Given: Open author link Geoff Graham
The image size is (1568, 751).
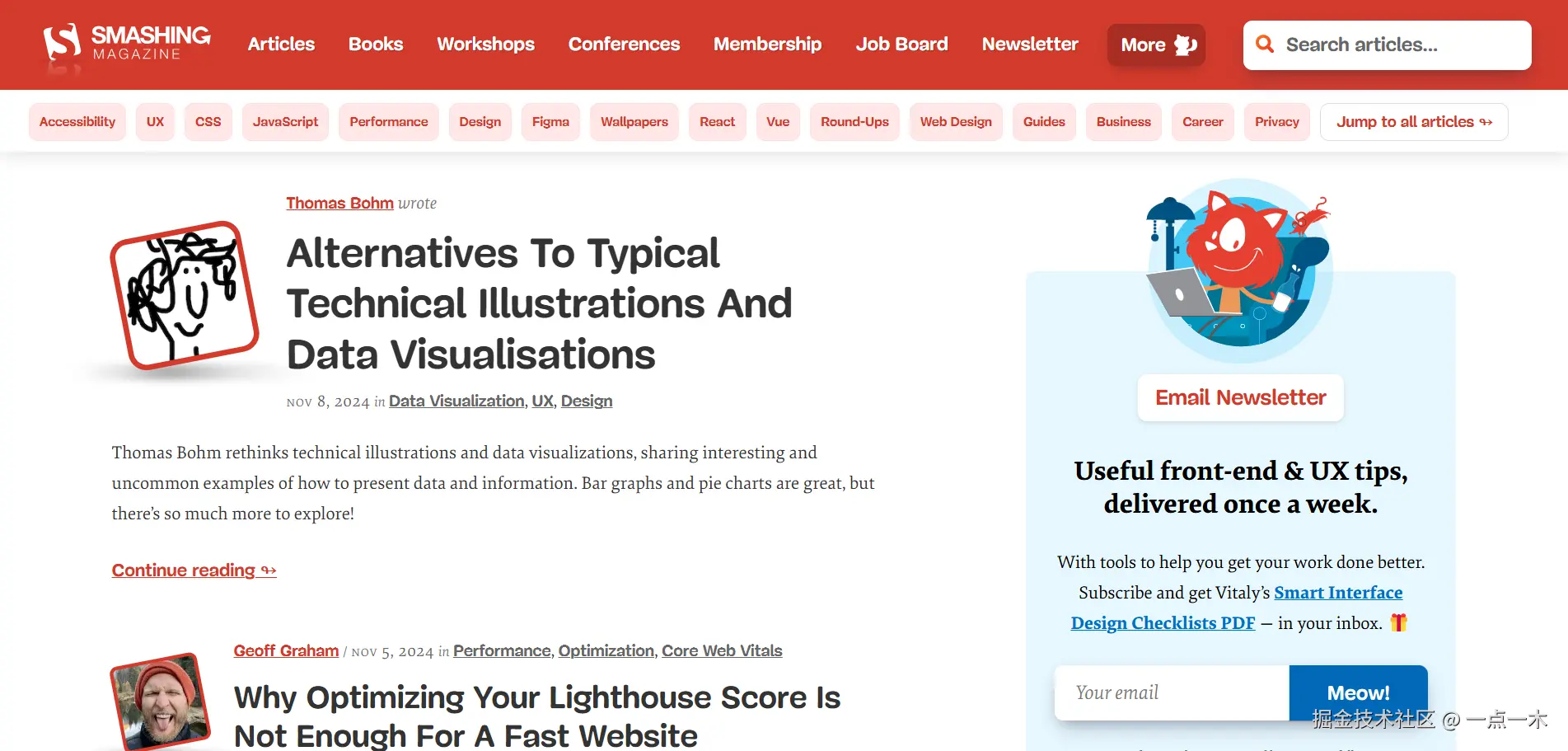Looking at the screenshot, I should pos(286,650).
